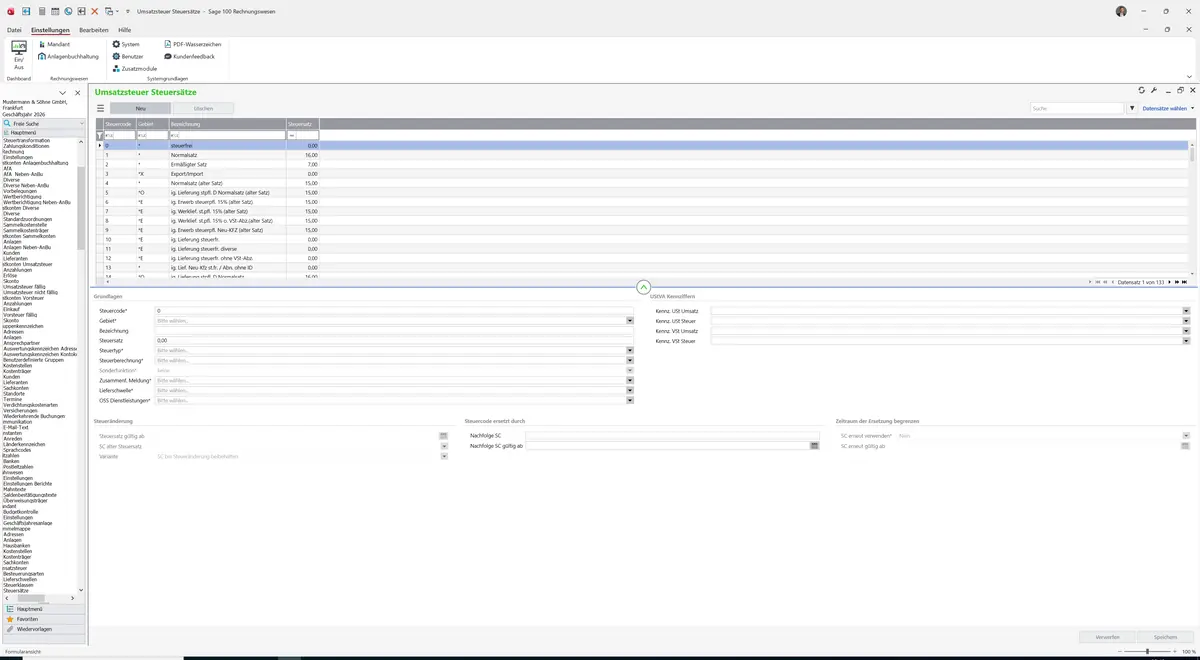
Task: Collapse the table panel with circular chevron
Action: coord(643,287)
